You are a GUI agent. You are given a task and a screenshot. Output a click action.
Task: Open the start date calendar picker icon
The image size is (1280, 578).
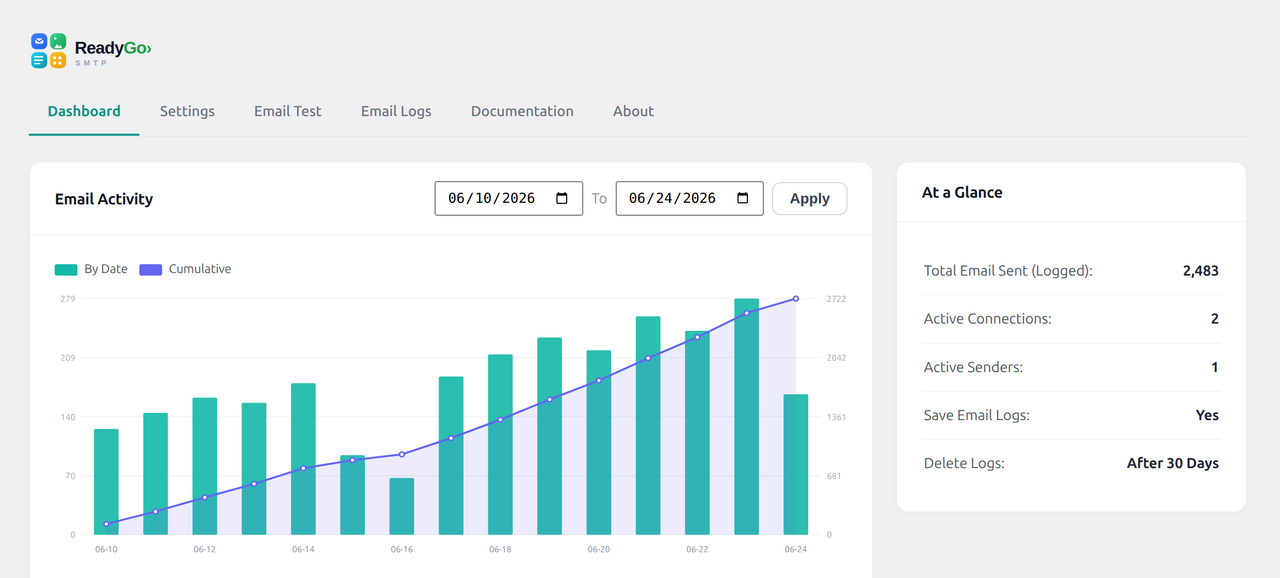(x=562, y=198)
